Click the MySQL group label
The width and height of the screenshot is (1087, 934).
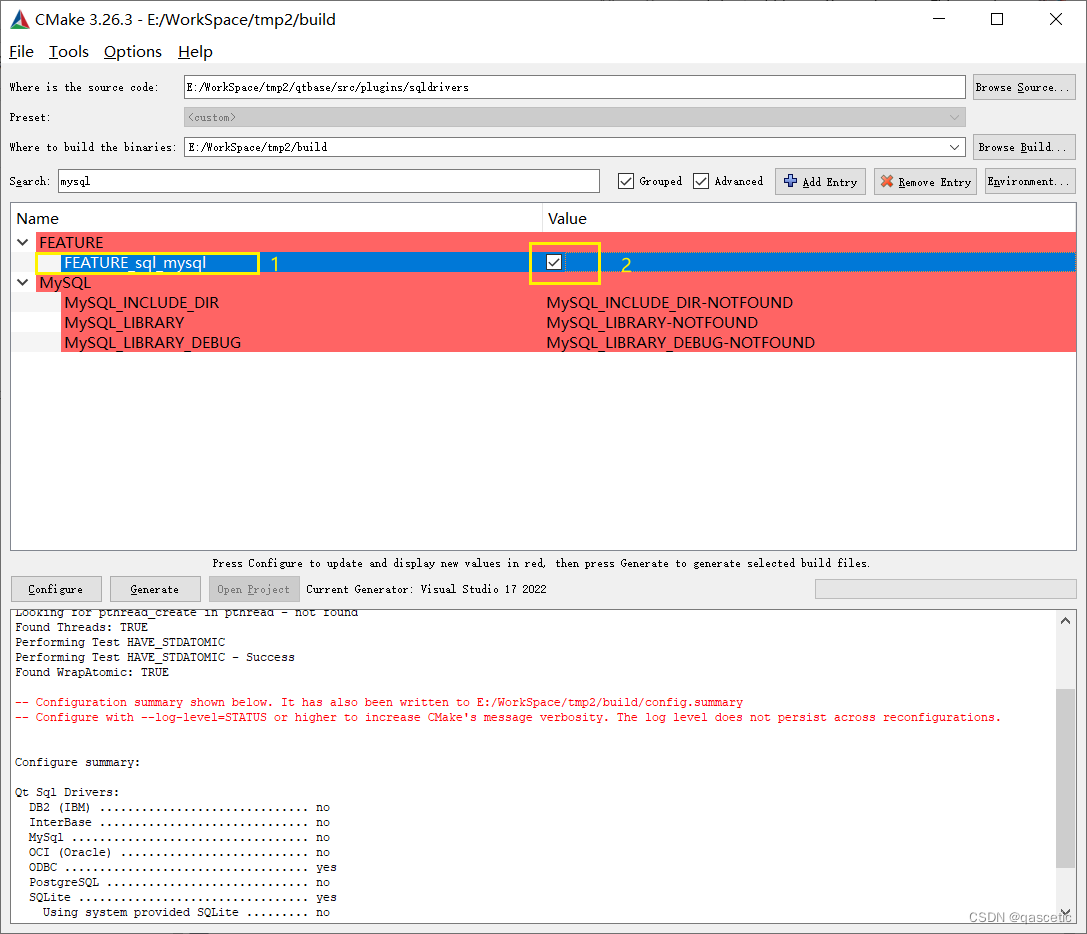tap(65, 282)
